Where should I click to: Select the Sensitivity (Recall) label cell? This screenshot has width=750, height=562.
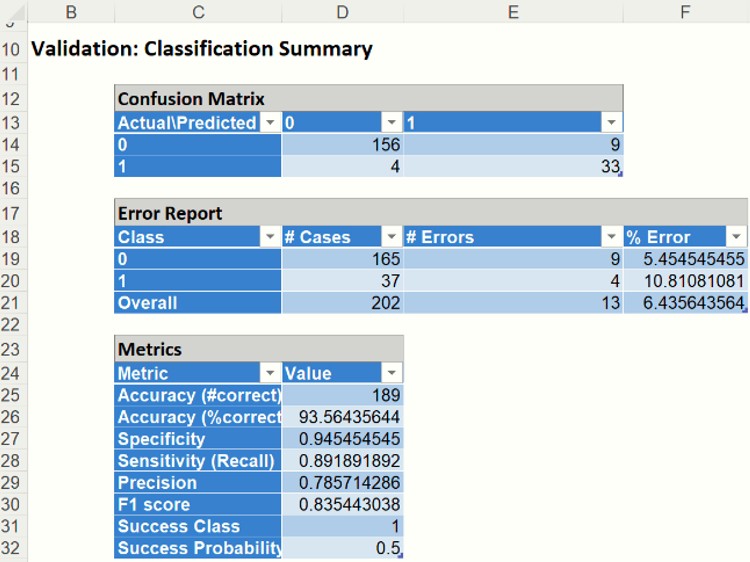198,461
